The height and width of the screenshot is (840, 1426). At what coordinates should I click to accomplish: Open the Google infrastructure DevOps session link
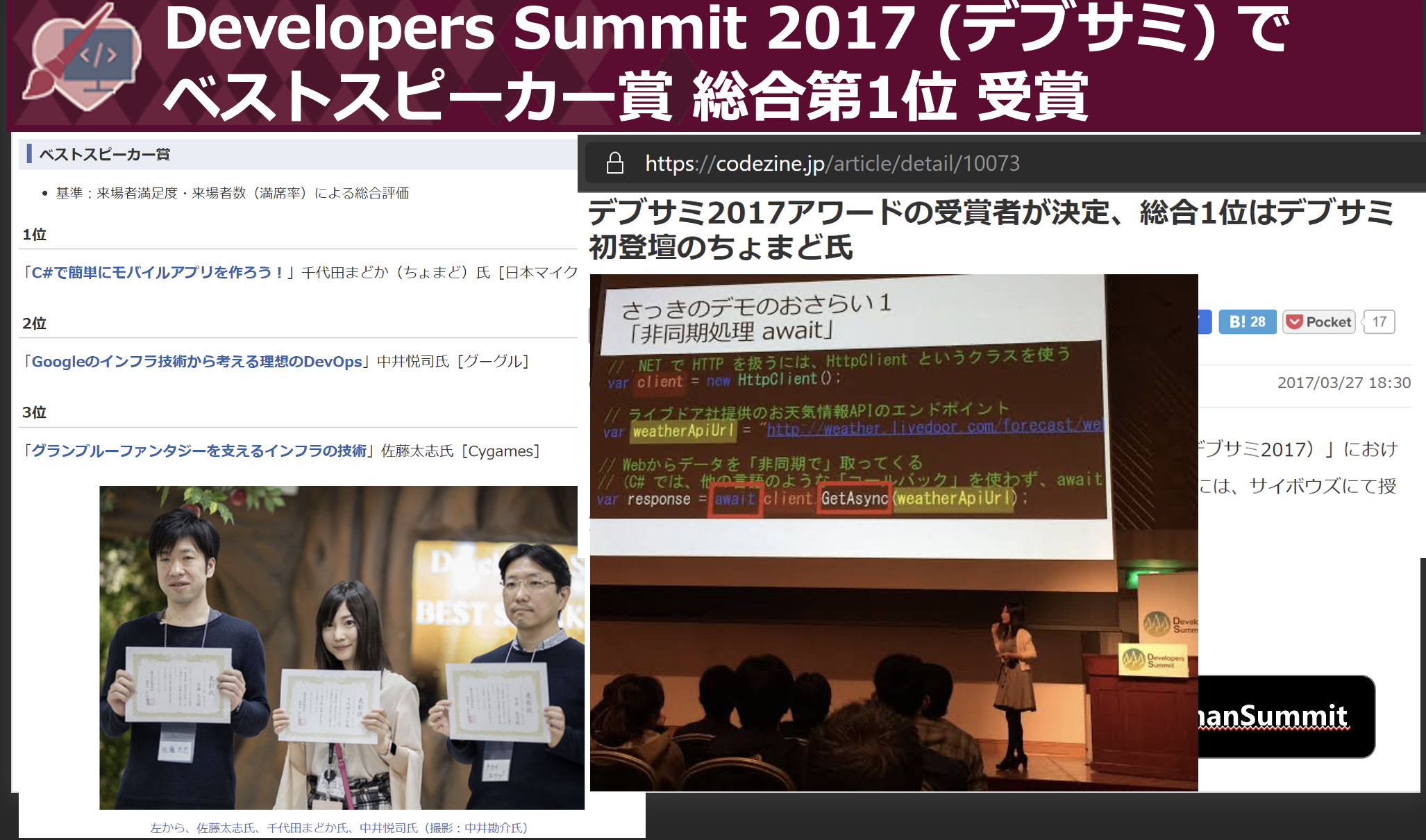(196, 362)
